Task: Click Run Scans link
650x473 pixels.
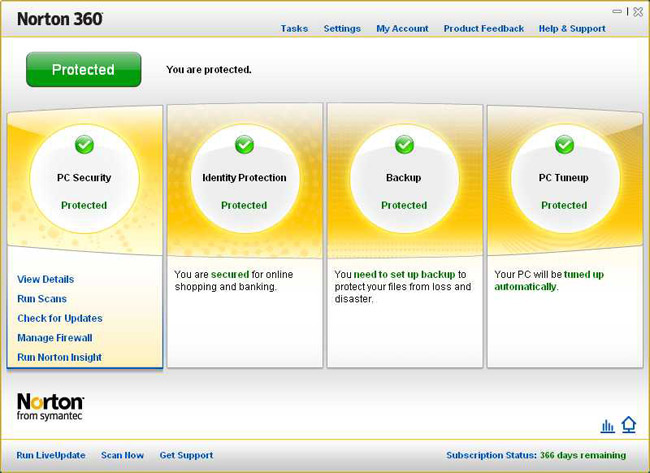Action: tap(42, 298)
